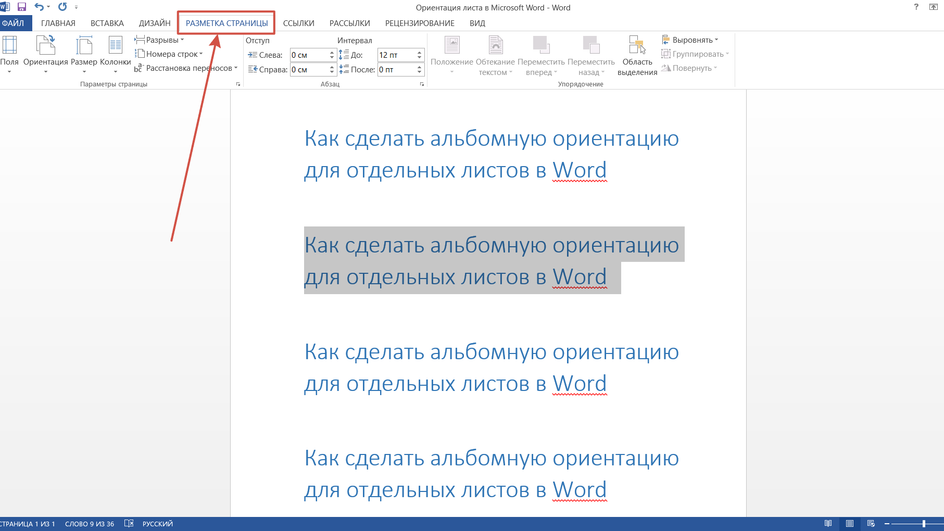Switch to the РАЗМЕТКА СТРАНИЦЫ tab

pyautogui.click(x=227, y=23)
